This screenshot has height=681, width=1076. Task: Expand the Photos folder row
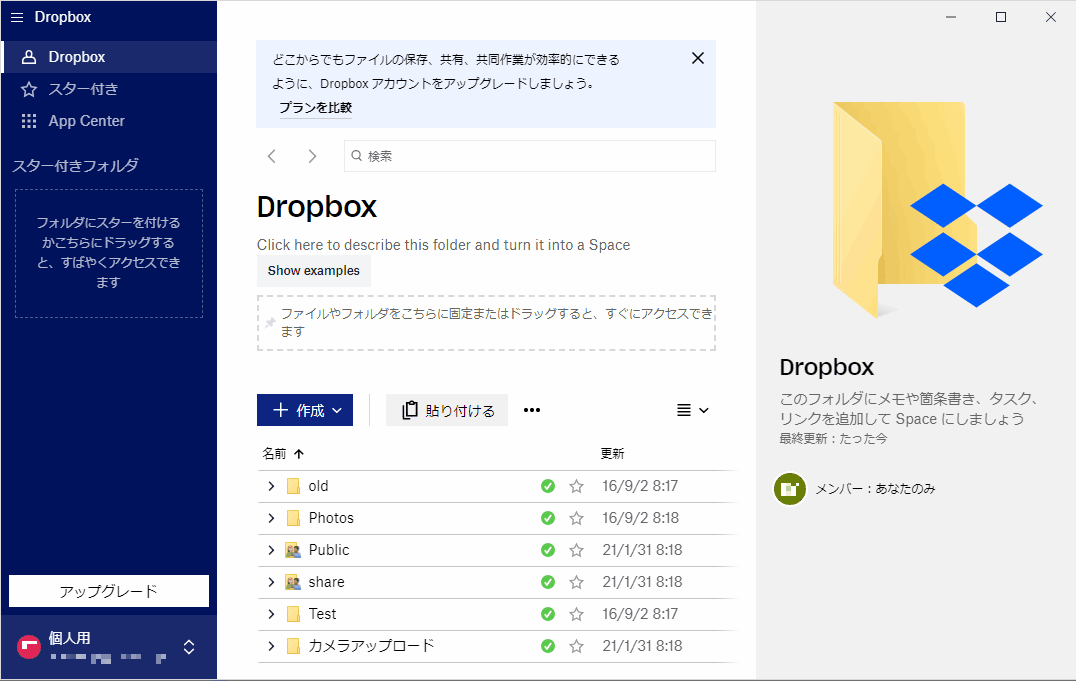271,518
